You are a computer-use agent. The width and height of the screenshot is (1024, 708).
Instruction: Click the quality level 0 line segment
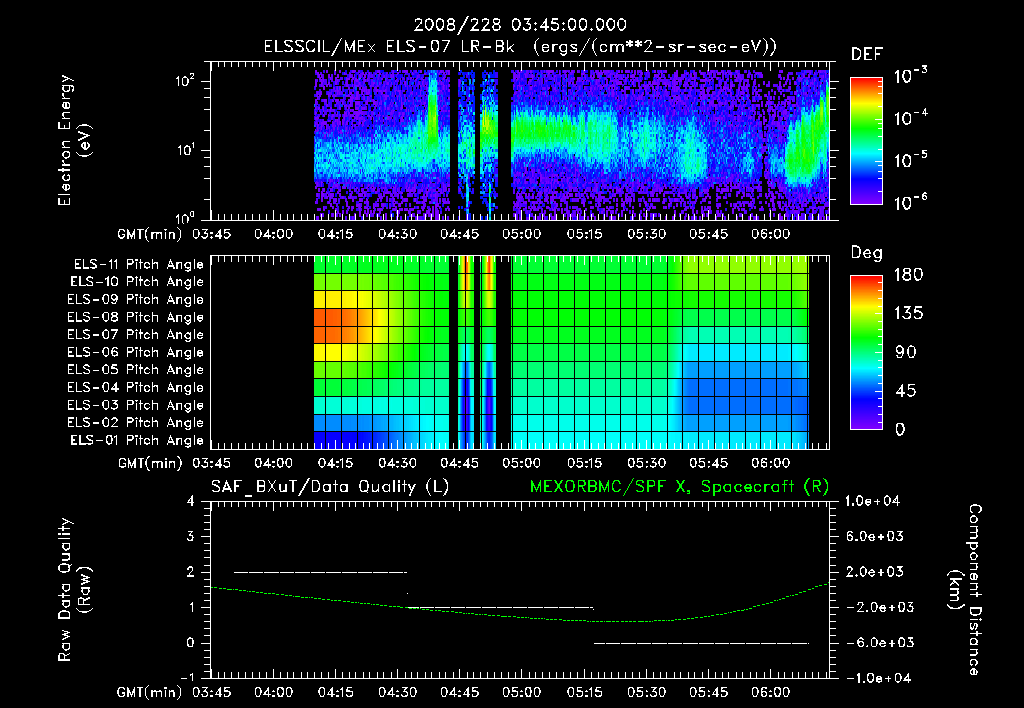click(x=701, y=643)
